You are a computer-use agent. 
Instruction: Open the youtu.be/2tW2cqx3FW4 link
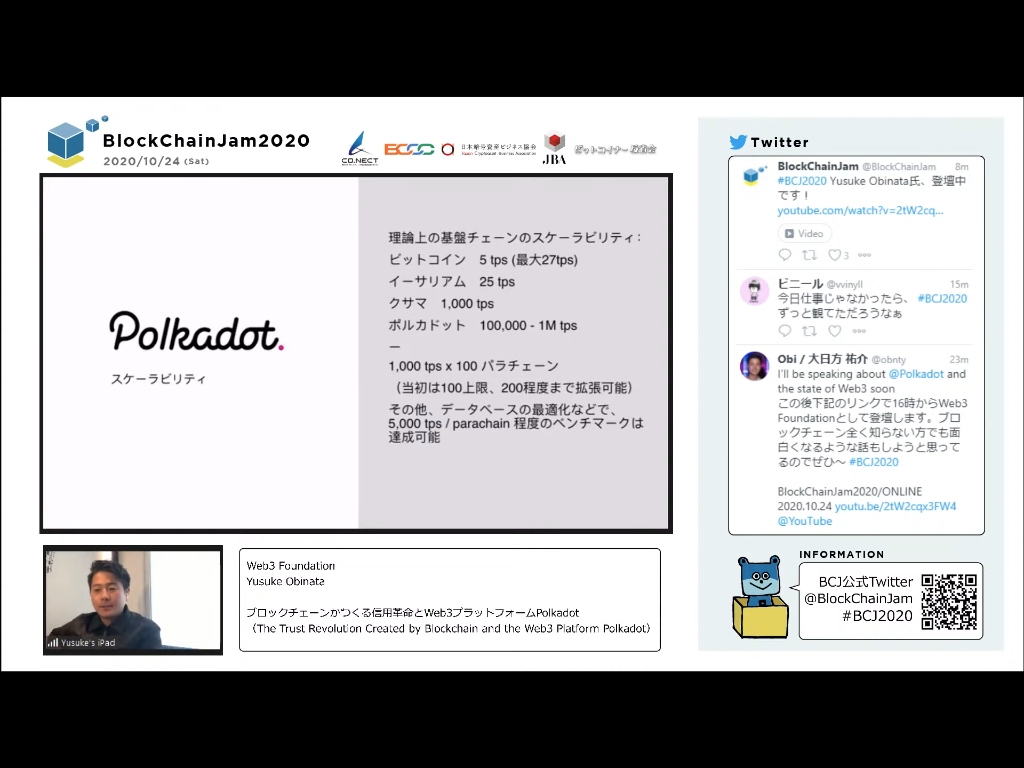(x=895, y=506)
